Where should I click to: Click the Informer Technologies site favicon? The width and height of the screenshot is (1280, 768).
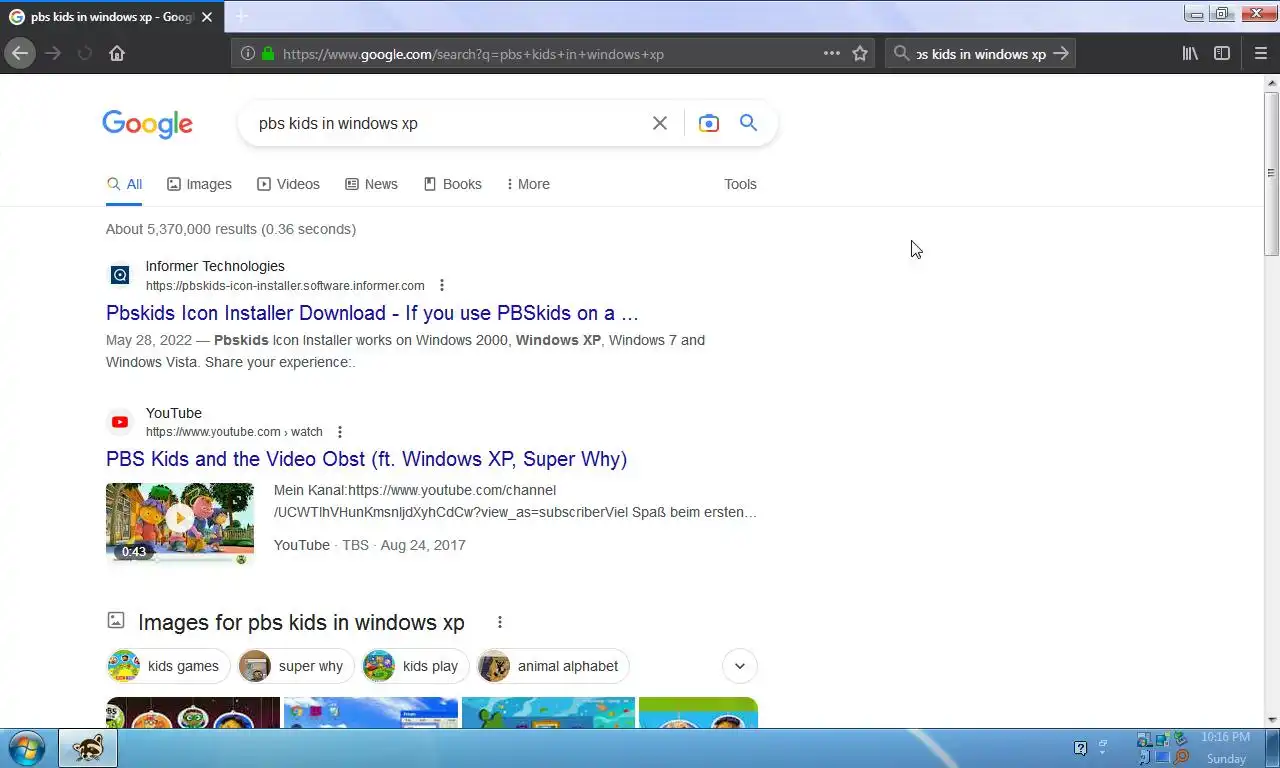(120, 275)
